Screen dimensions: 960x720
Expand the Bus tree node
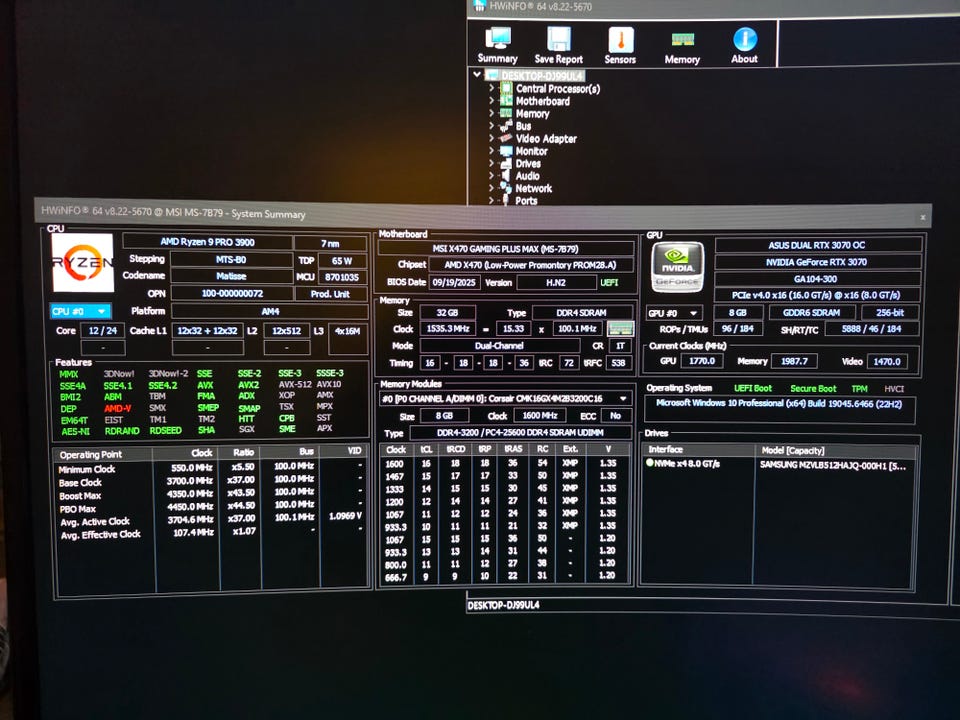[491, 126]
